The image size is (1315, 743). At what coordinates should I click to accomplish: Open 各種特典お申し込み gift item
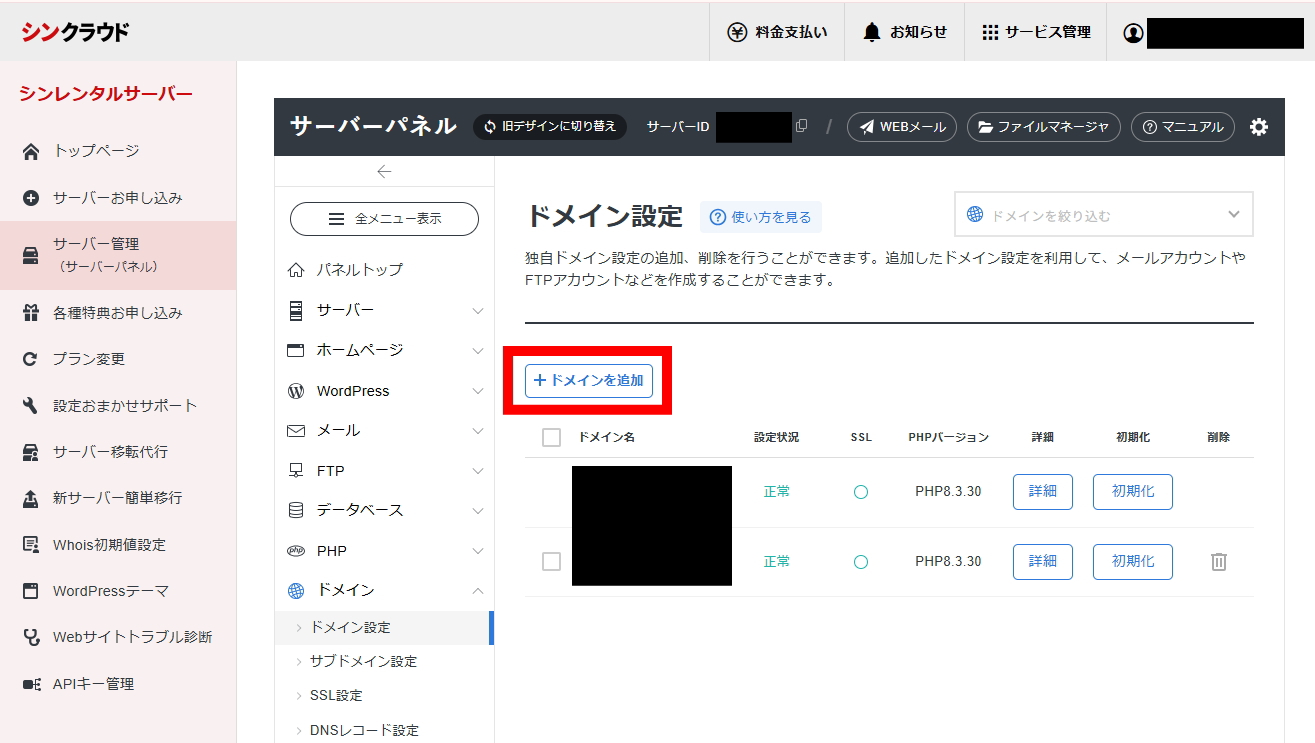[x=118, y=313]
